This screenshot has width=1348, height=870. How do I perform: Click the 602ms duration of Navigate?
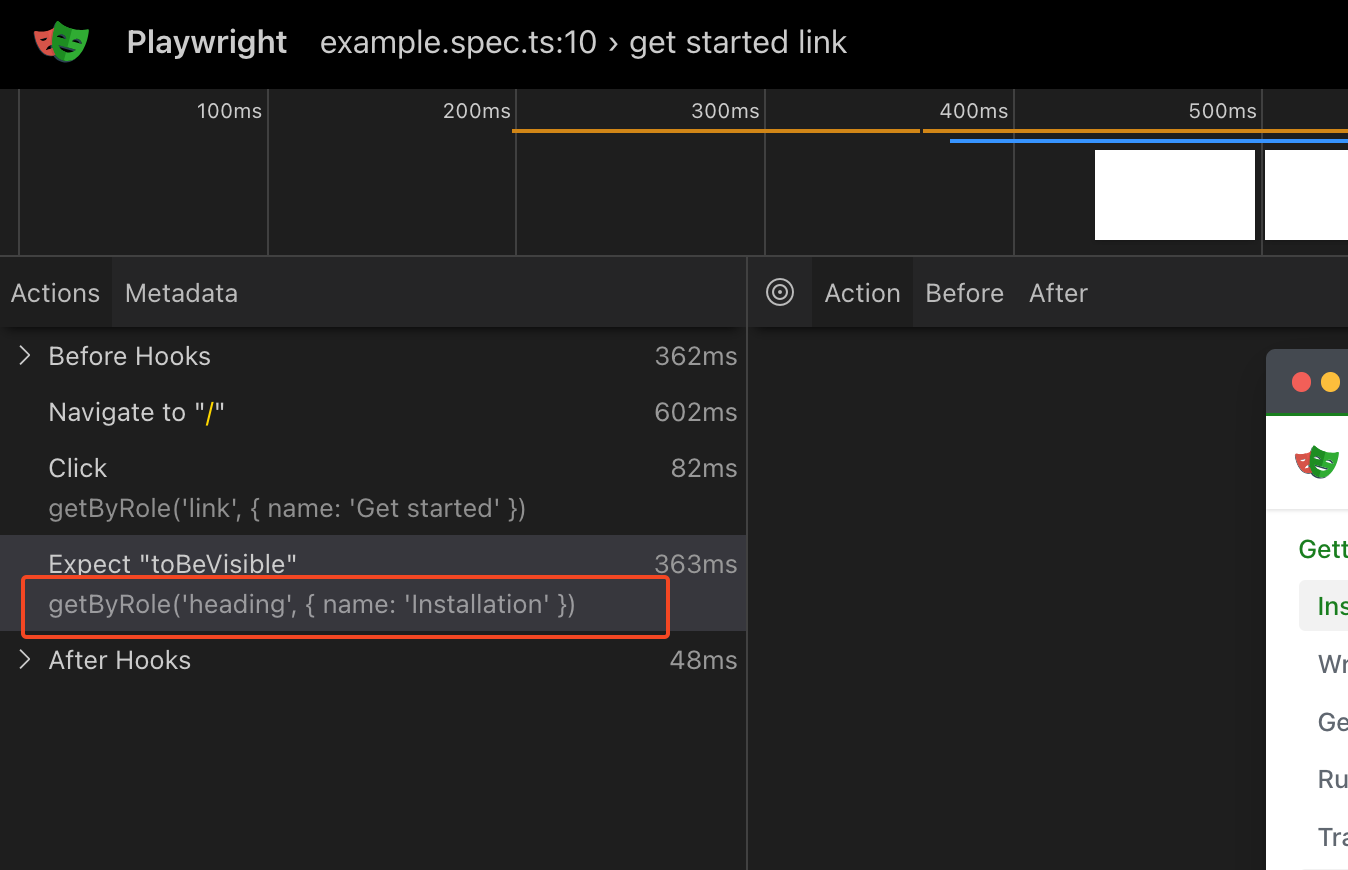[x=696, y=412]
